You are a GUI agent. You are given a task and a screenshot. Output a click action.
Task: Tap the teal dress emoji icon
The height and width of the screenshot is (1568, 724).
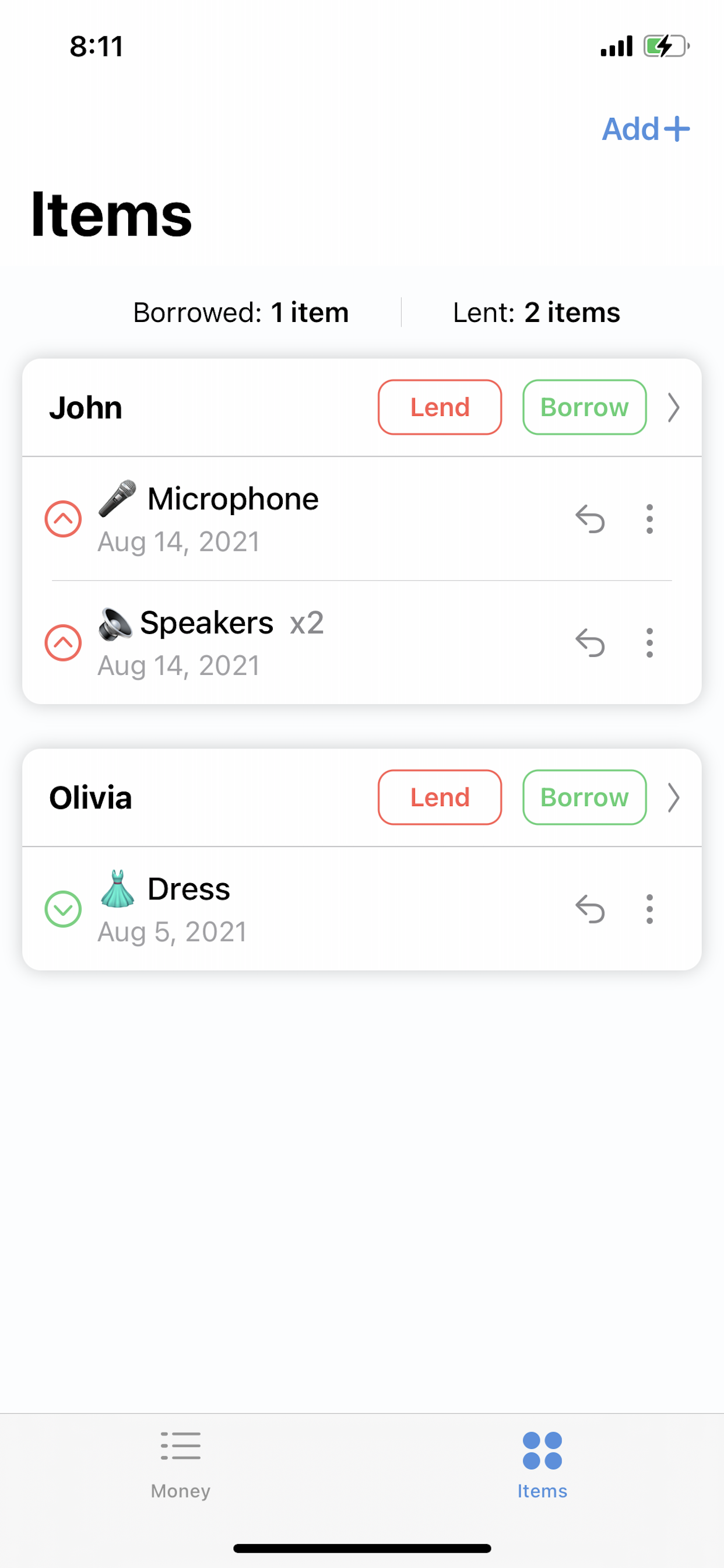pyautogui.click(x=117, y=888)
